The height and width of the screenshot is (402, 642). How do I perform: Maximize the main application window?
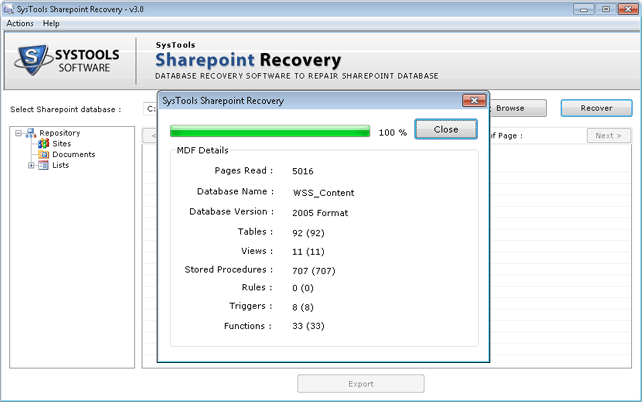coord(606,9)
